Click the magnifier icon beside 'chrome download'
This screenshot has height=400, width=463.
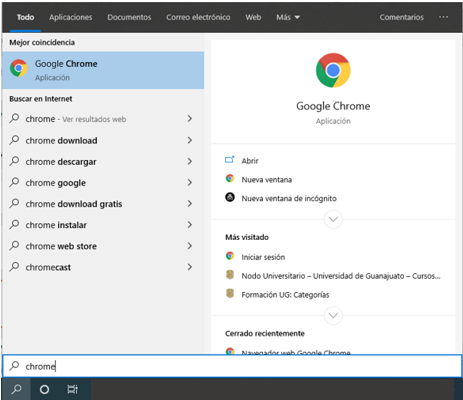click(14, 140)
